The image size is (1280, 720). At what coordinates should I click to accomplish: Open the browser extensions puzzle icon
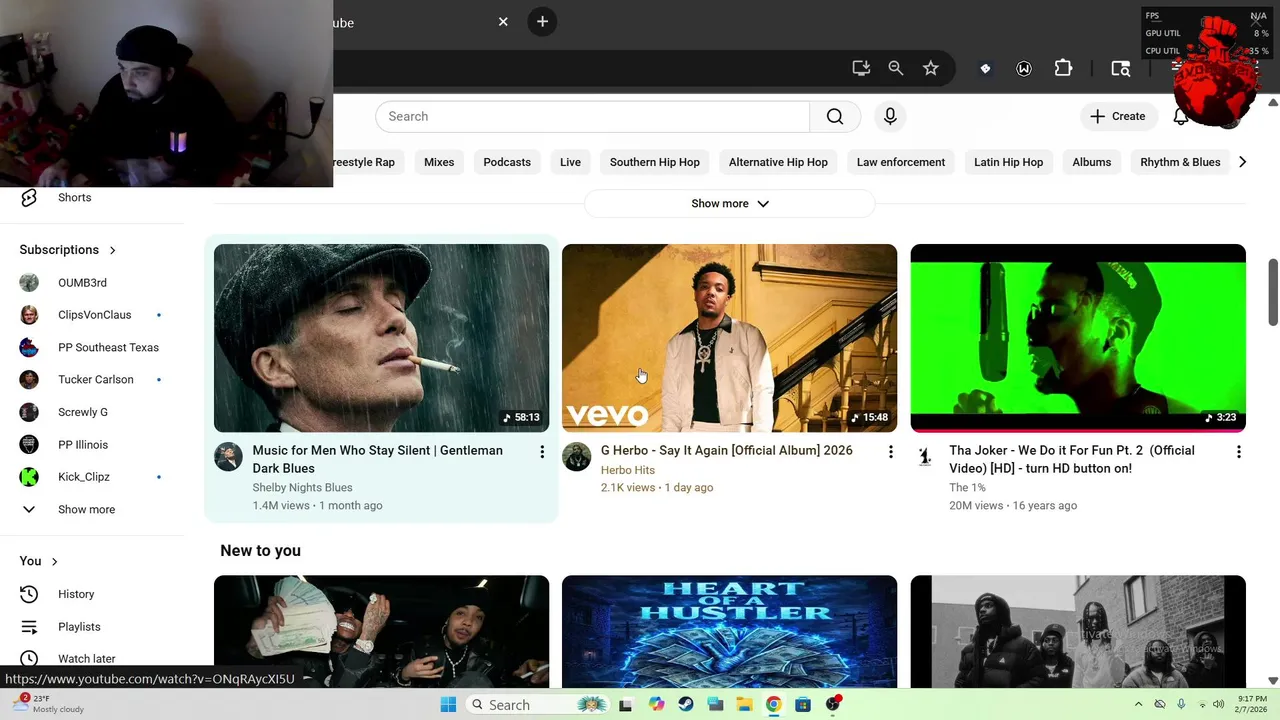[1063, 68]
